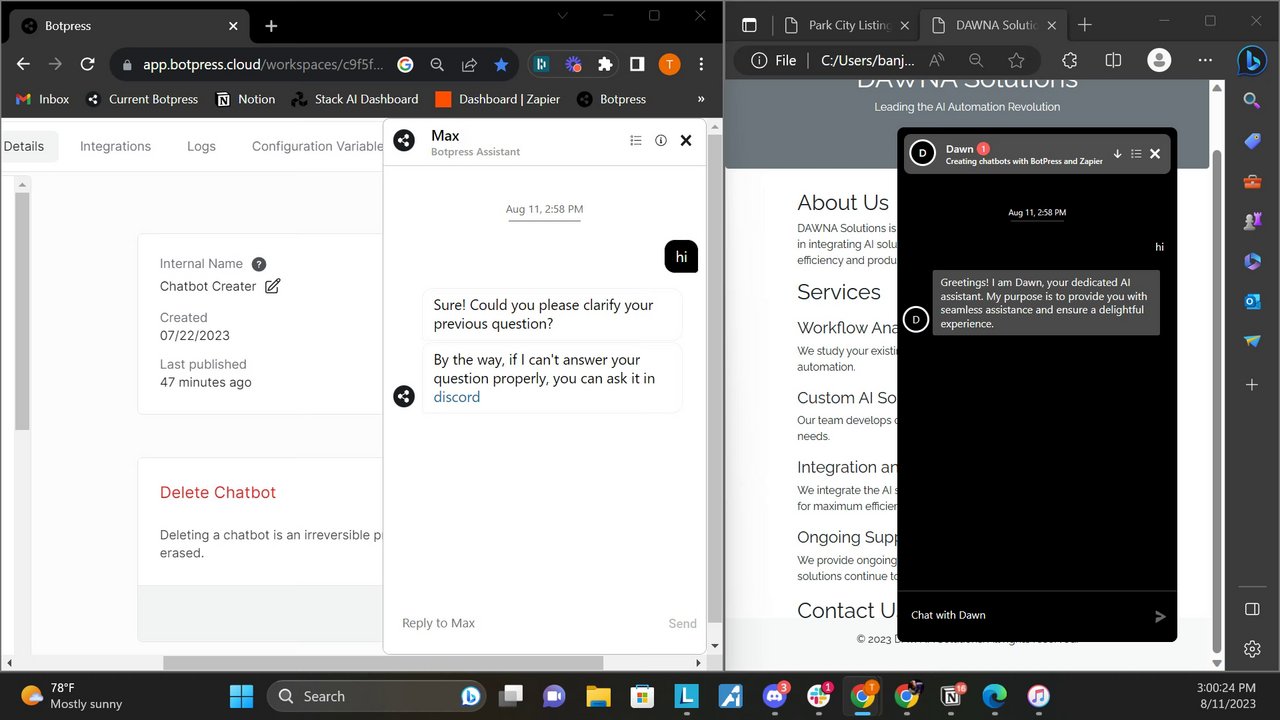Open Bing Copilot sidebar button
This screenshot has height=720, width=1280.
[1252, 60]
